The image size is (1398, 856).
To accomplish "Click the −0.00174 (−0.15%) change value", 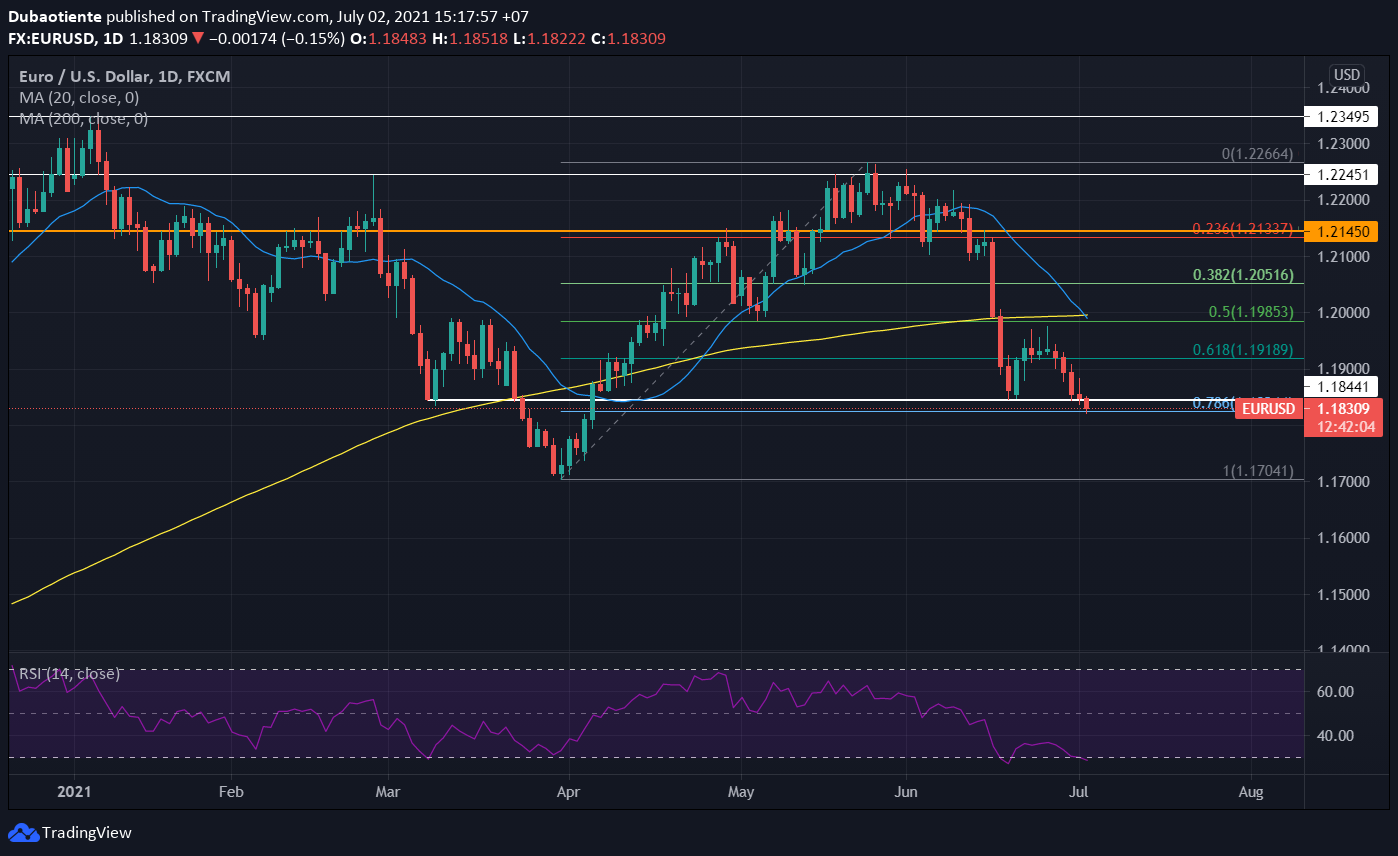I will coord(277,38).
